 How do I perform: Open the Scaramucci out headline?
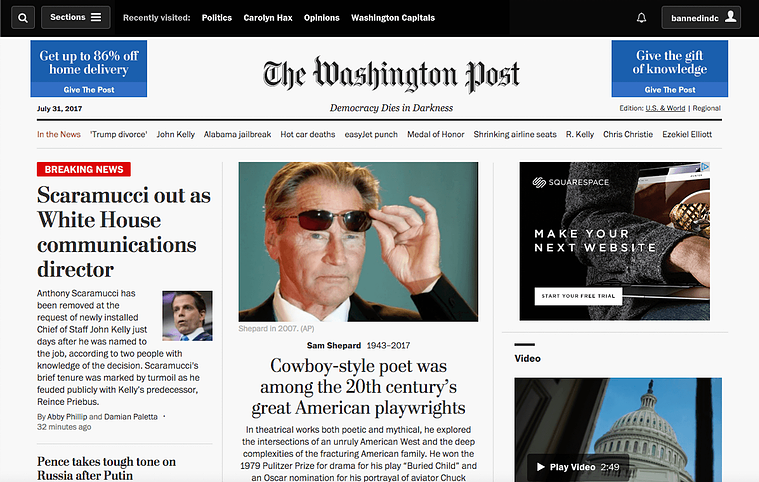pyautogui.click(x=124, y=232)
